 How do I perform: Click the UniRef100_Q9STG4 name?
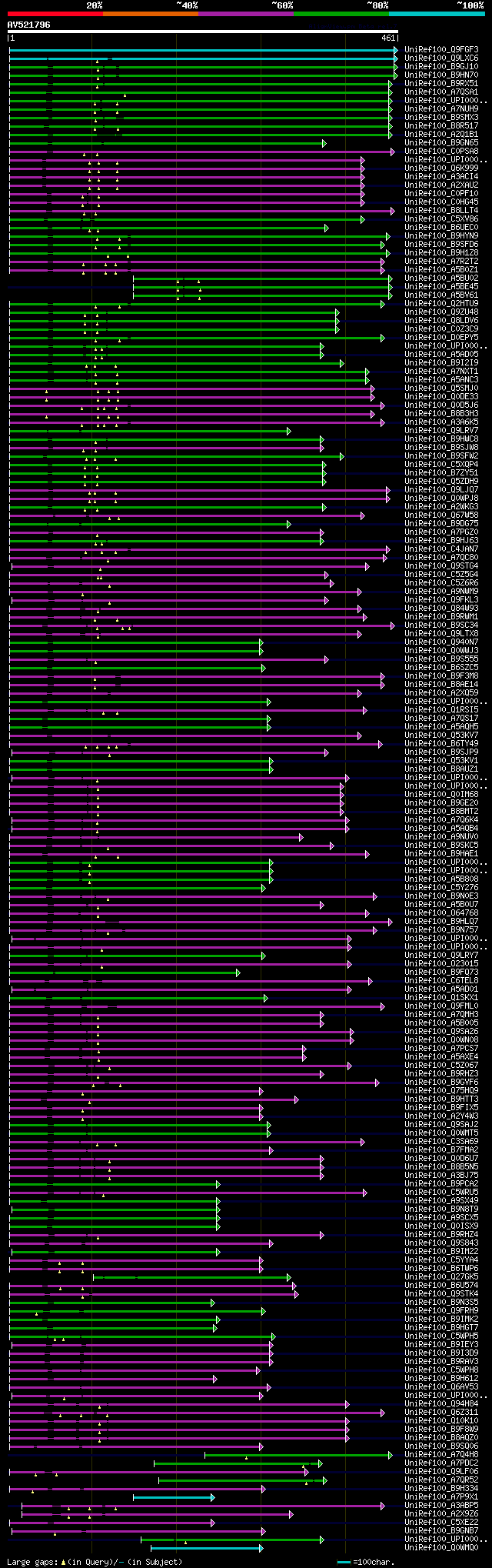[x=441, y=566]
